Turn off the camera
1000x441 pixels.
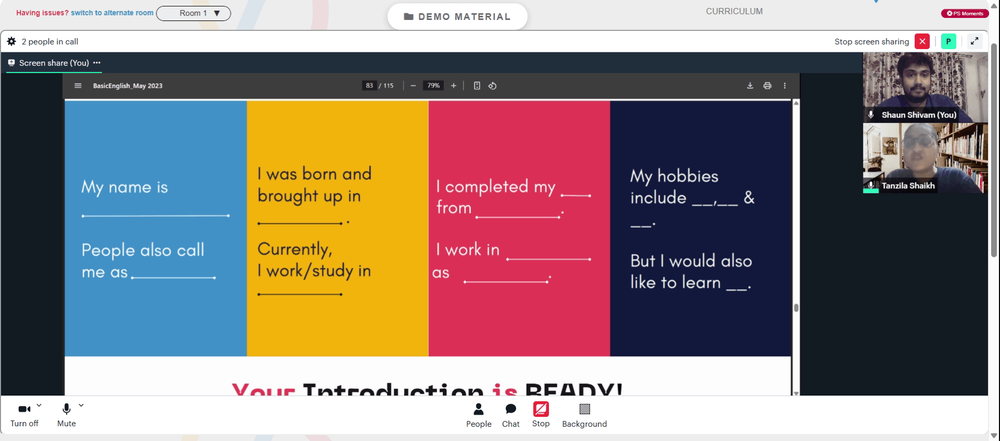tap(24, 415)
